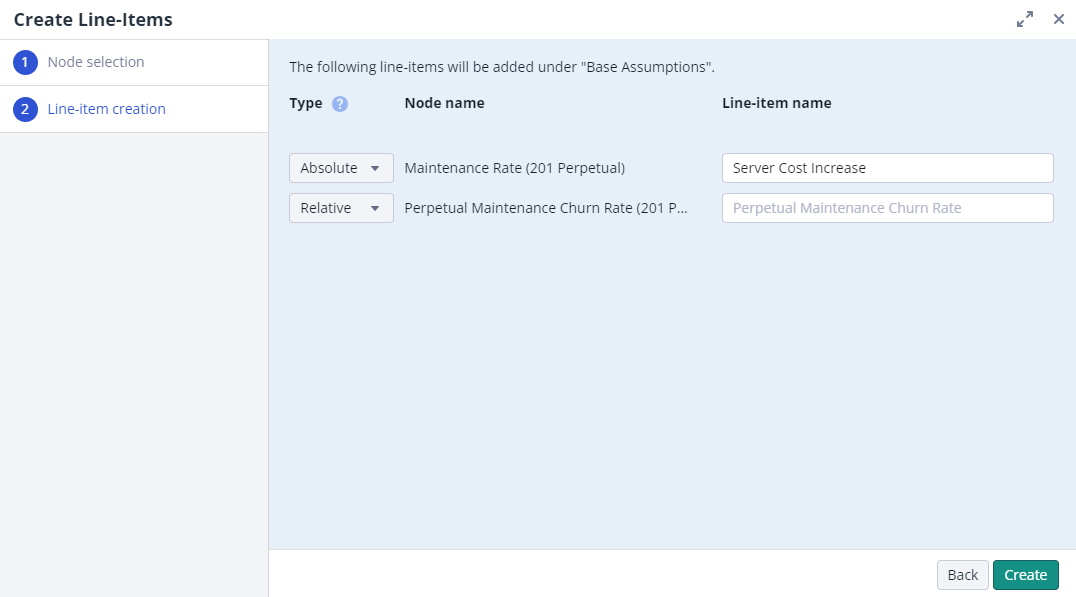
Task: Click the step 2 circle badge
Action: [x=25, y=109]
